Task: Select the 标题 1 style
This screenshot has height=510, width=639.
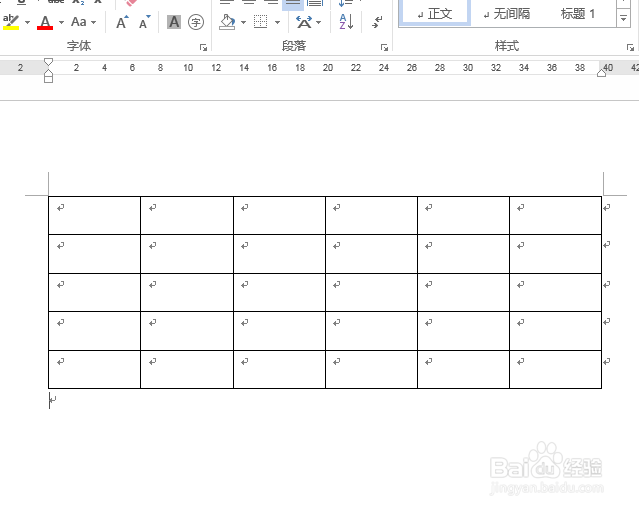Action: (x=578, y=14)
